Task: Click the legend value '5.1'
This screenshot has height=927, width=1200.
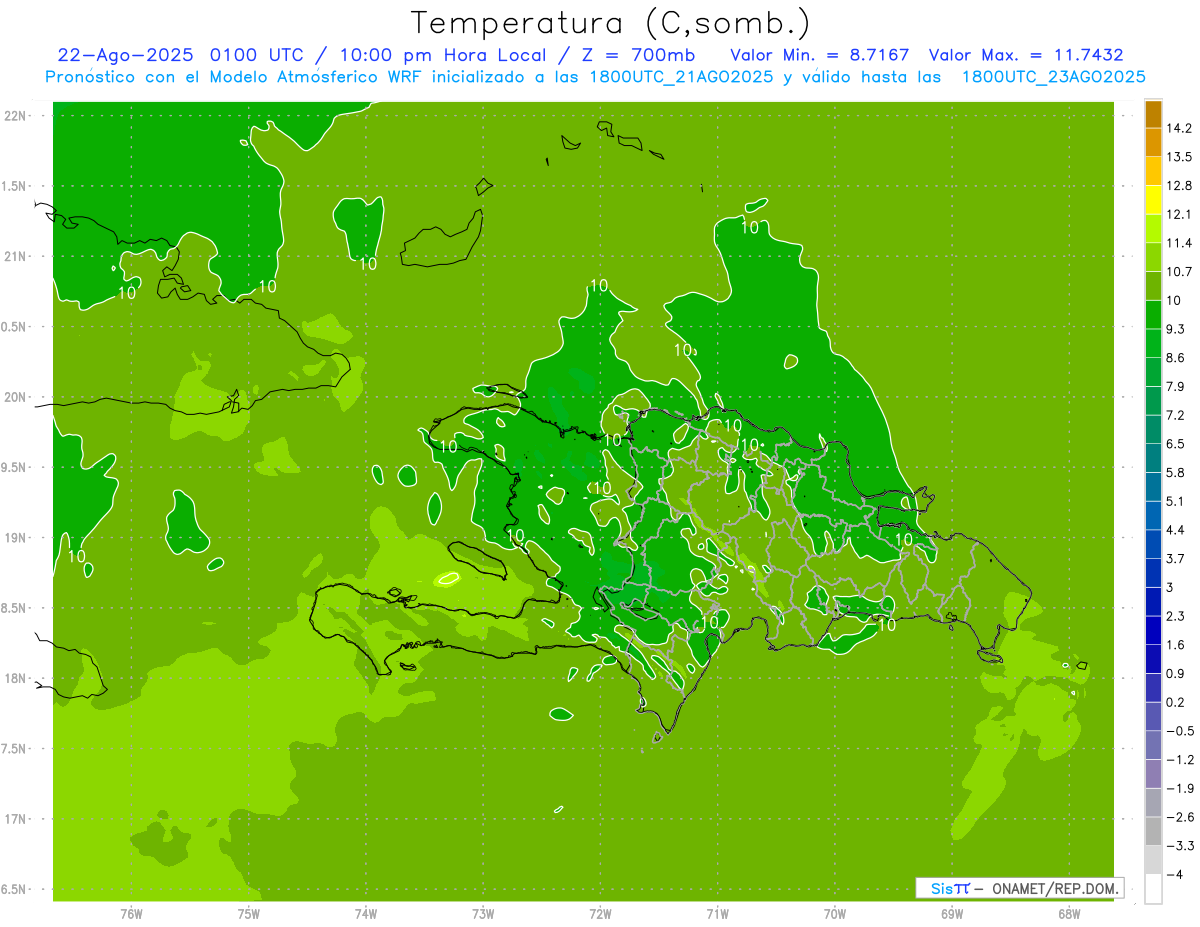Action: tap(1175, 501)
